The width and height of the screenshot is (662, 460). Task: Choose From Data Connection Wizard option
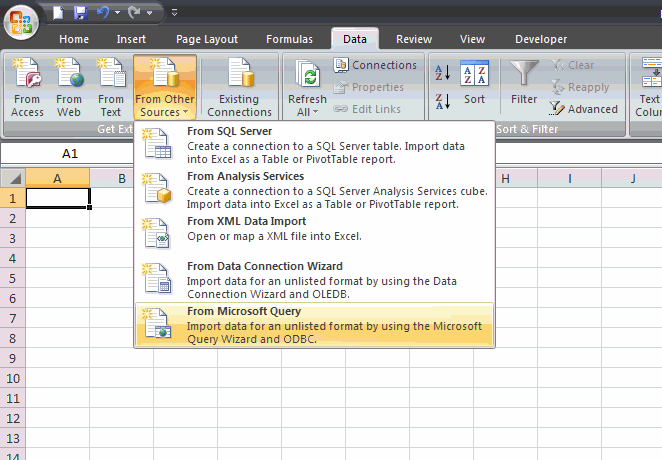pos(315,280)
